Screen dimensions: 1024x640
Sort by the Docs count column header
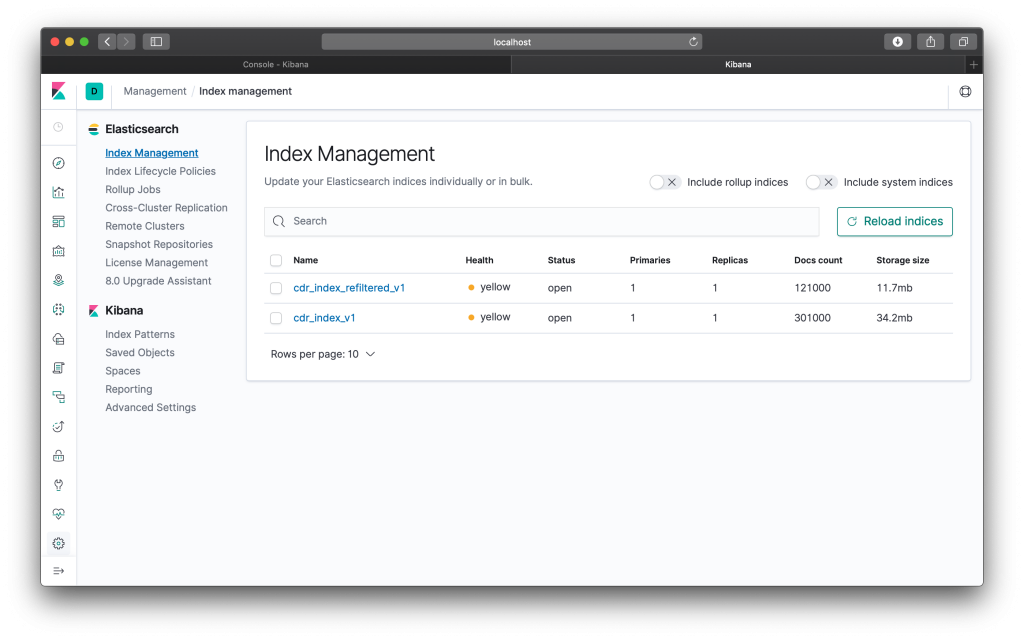coord(818,261)
